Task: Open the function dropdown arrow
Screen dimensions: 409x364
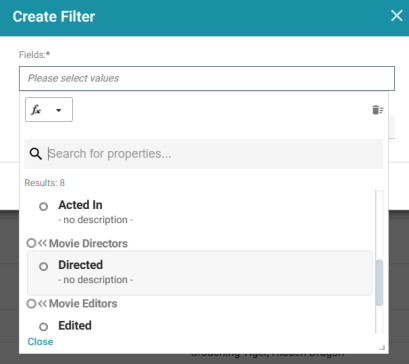Action: 59,110
